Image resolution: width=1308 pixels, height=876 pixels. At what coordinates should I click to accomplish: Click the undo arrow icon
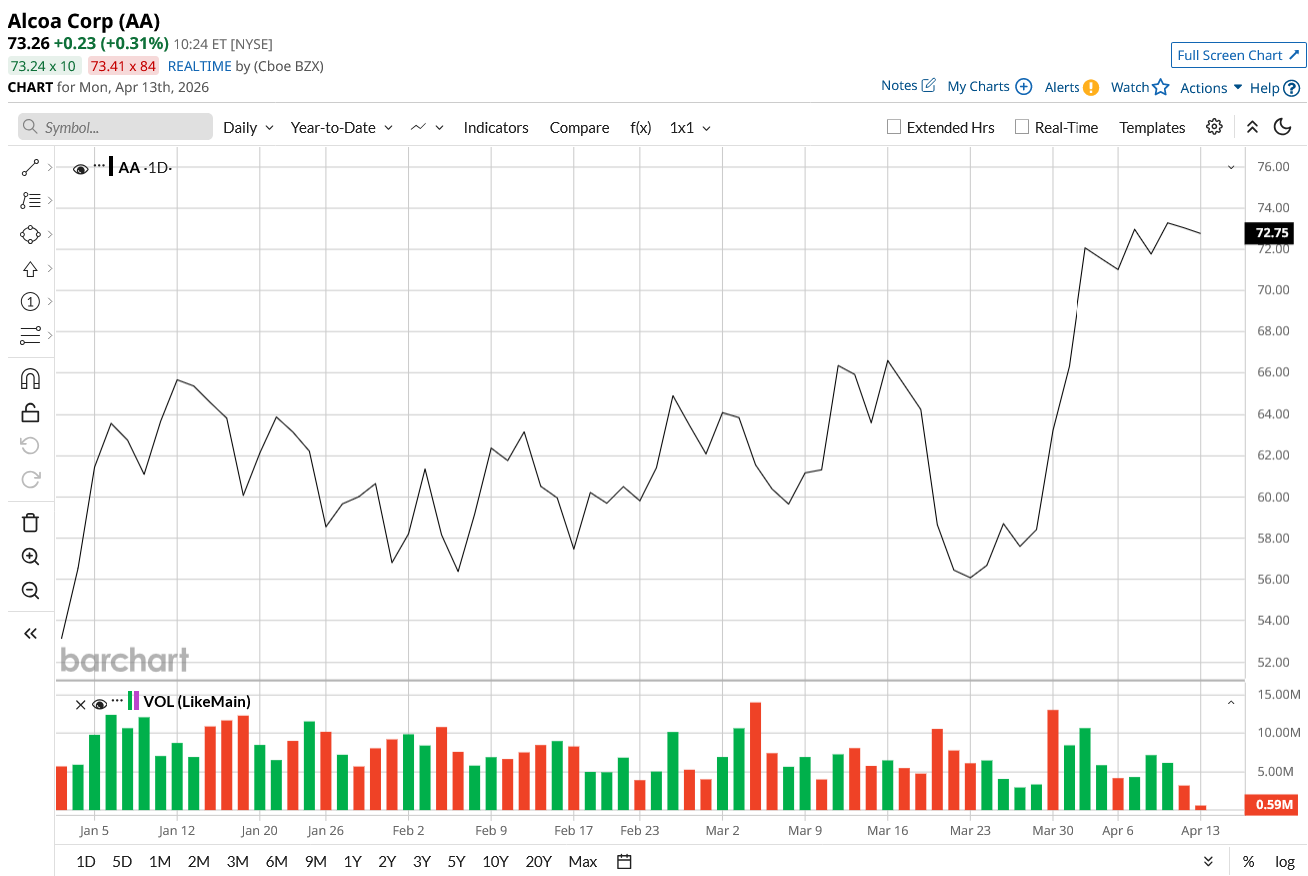(30, 445)
